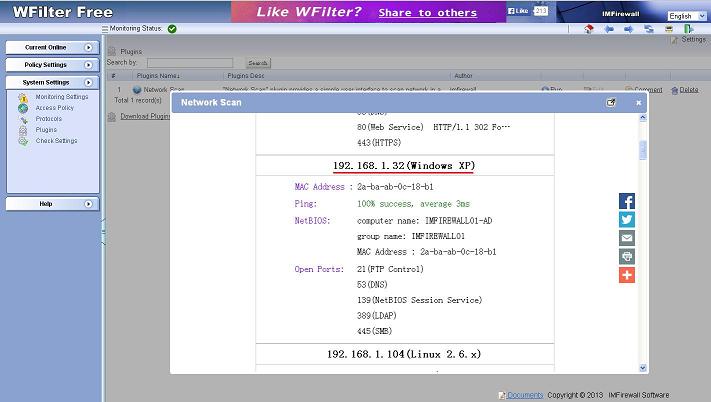Viewport: 711px width, 402px height.
Task: Click the IMFirewall header link
Action: 620,14
